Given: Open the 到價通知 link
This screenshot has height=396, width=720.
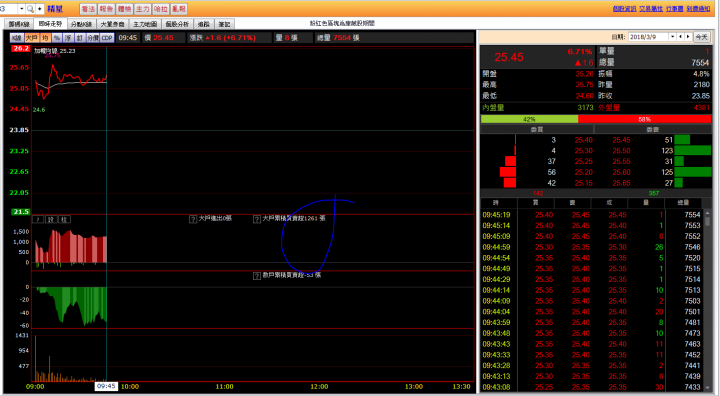Looking at the screenshot, I should [698, 9].
